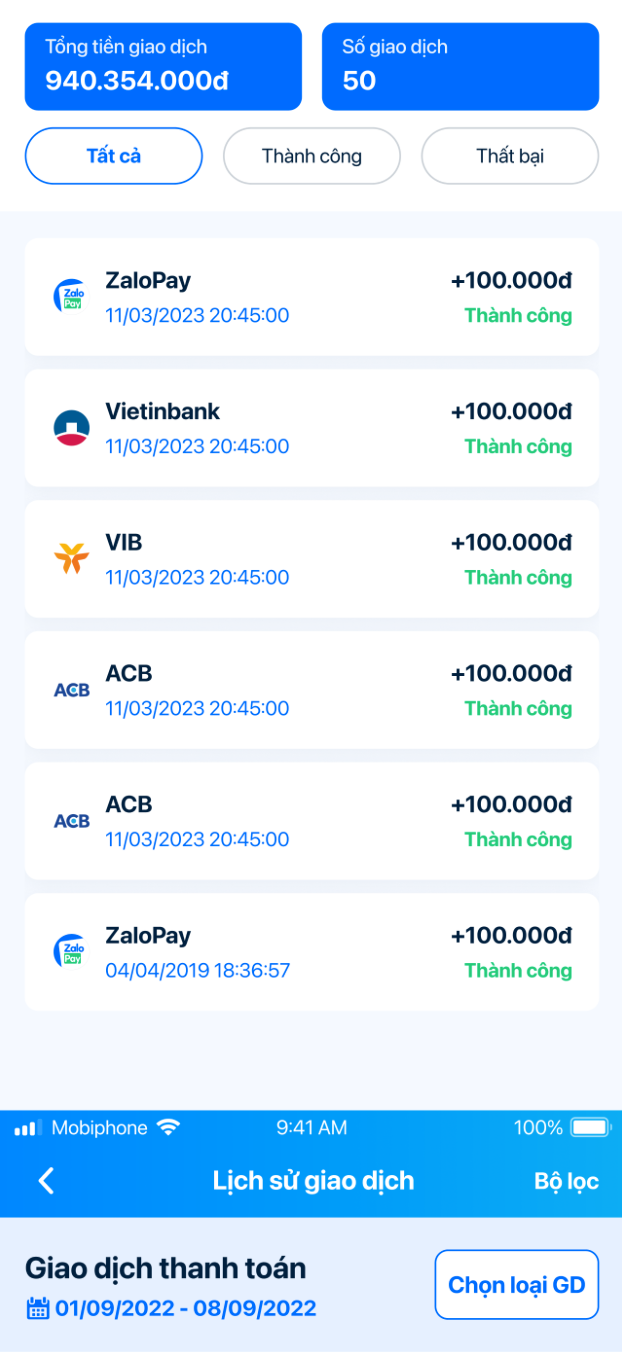Tap the back arrow icon
This screenshot has height=1352, width=622.
tap(46, 1181)
